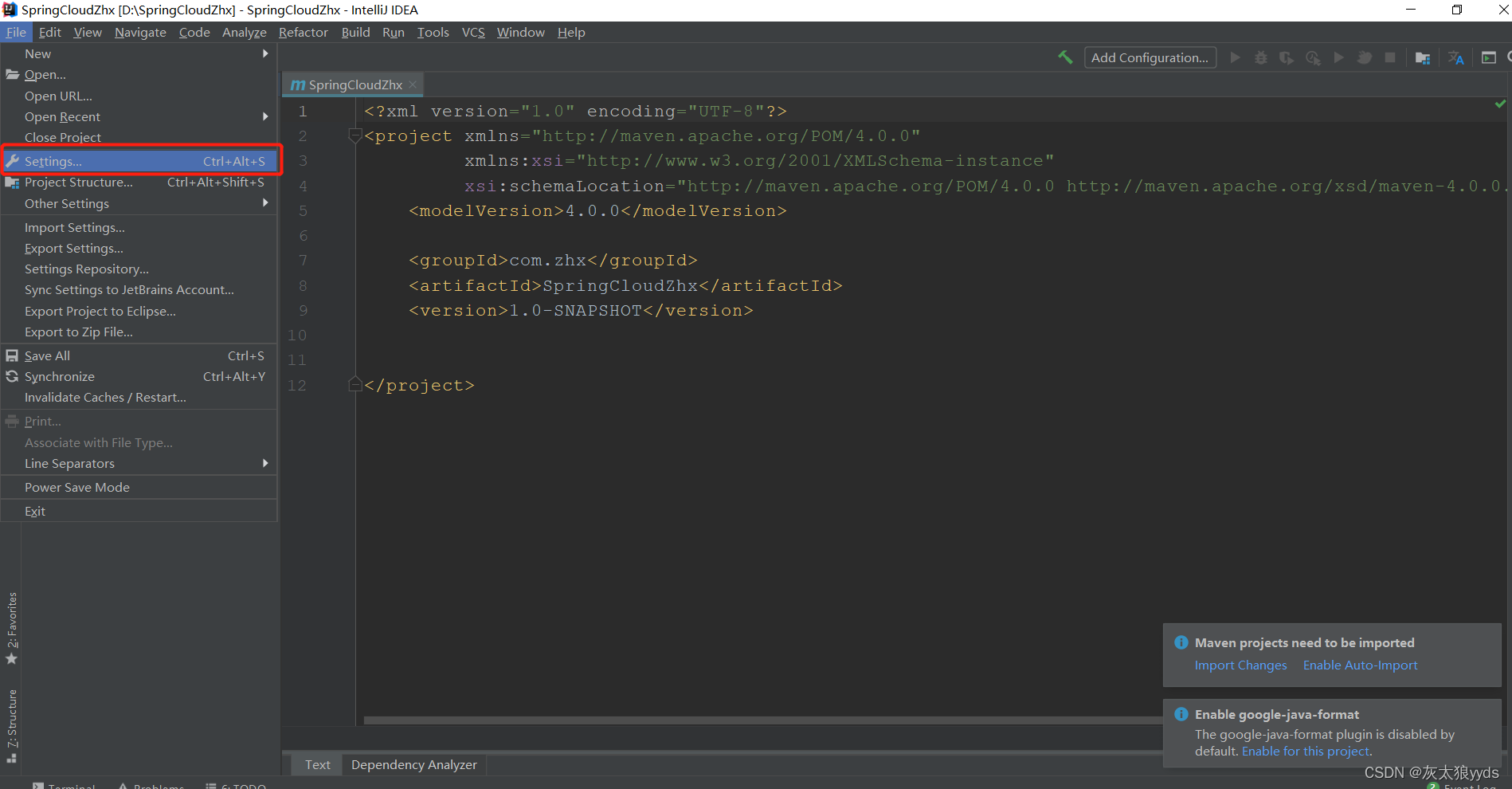The image size is (1512, 789).
Task: Click the Profiler clock icon in toolbar
Action: (1313, 57)
